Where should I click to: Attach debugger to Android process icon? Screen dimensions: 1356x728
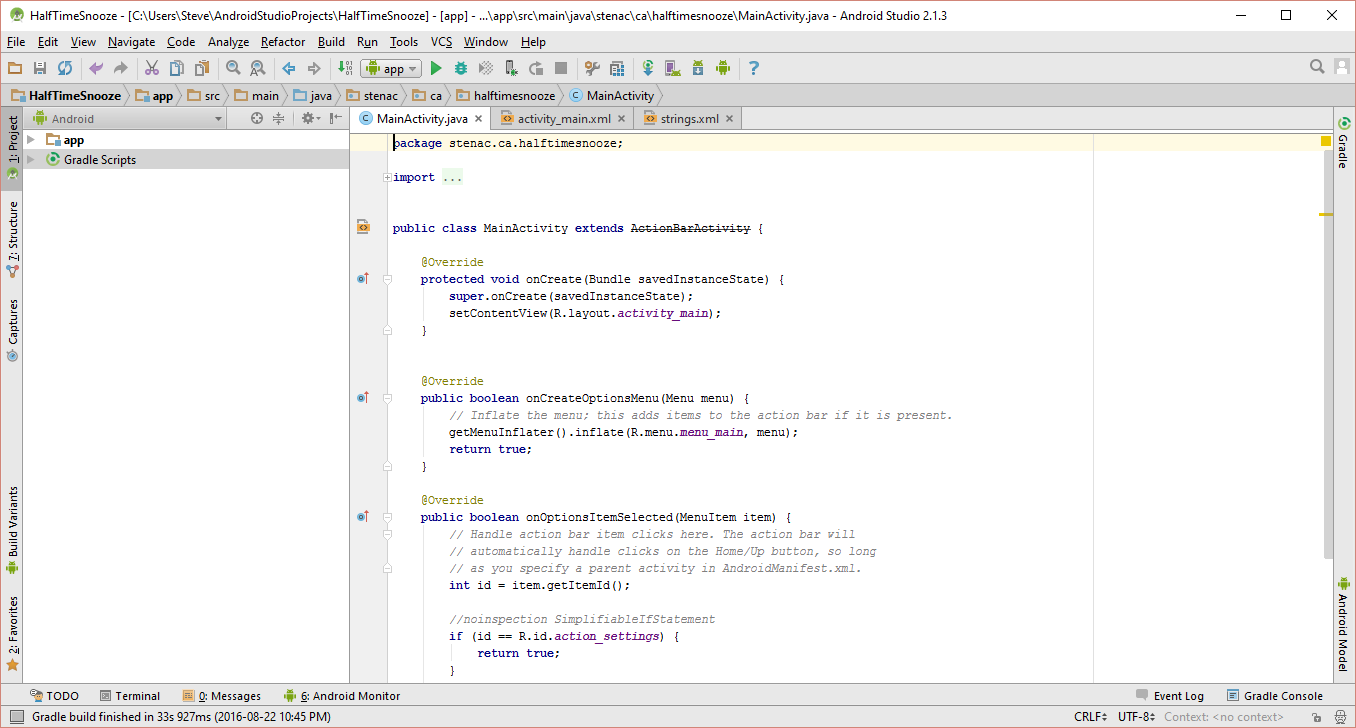click(x=511, y=68)
